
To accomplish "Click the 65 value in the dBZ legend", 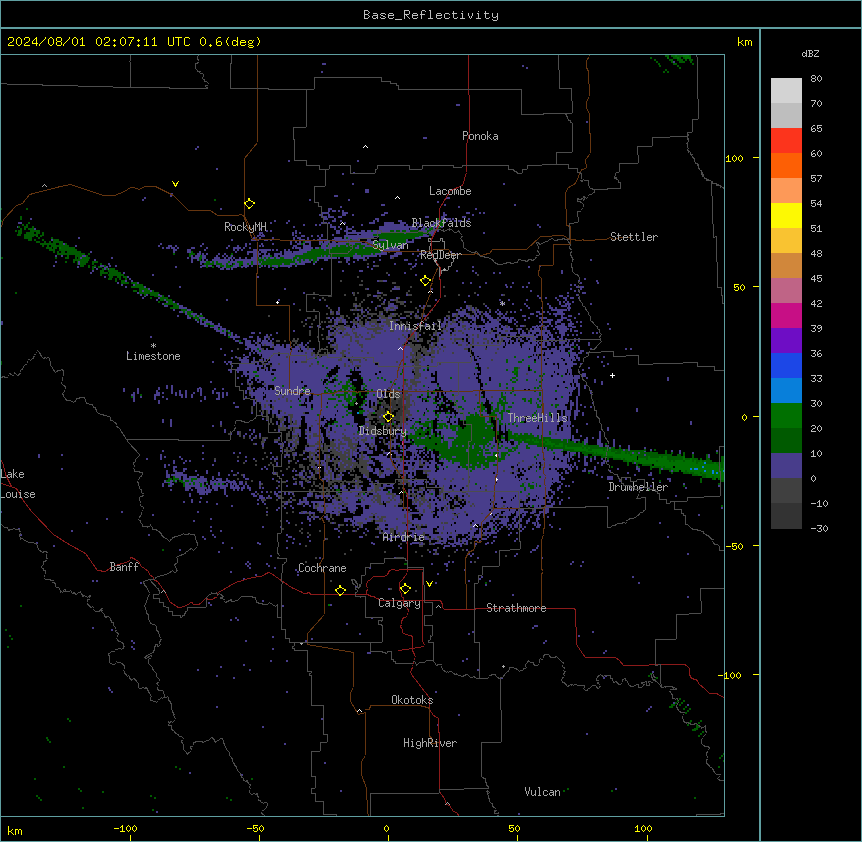I will (816, 129).
